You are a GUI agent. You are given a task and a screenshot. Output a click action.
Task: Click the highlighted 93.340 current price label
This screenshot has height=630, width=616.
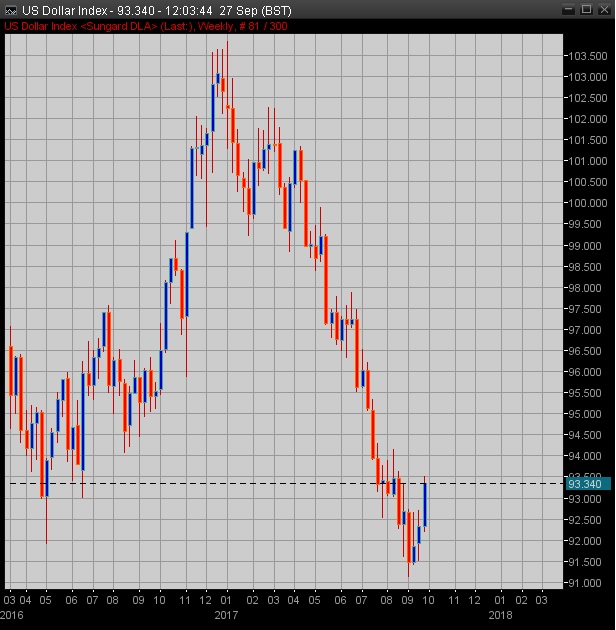point(585,484)
